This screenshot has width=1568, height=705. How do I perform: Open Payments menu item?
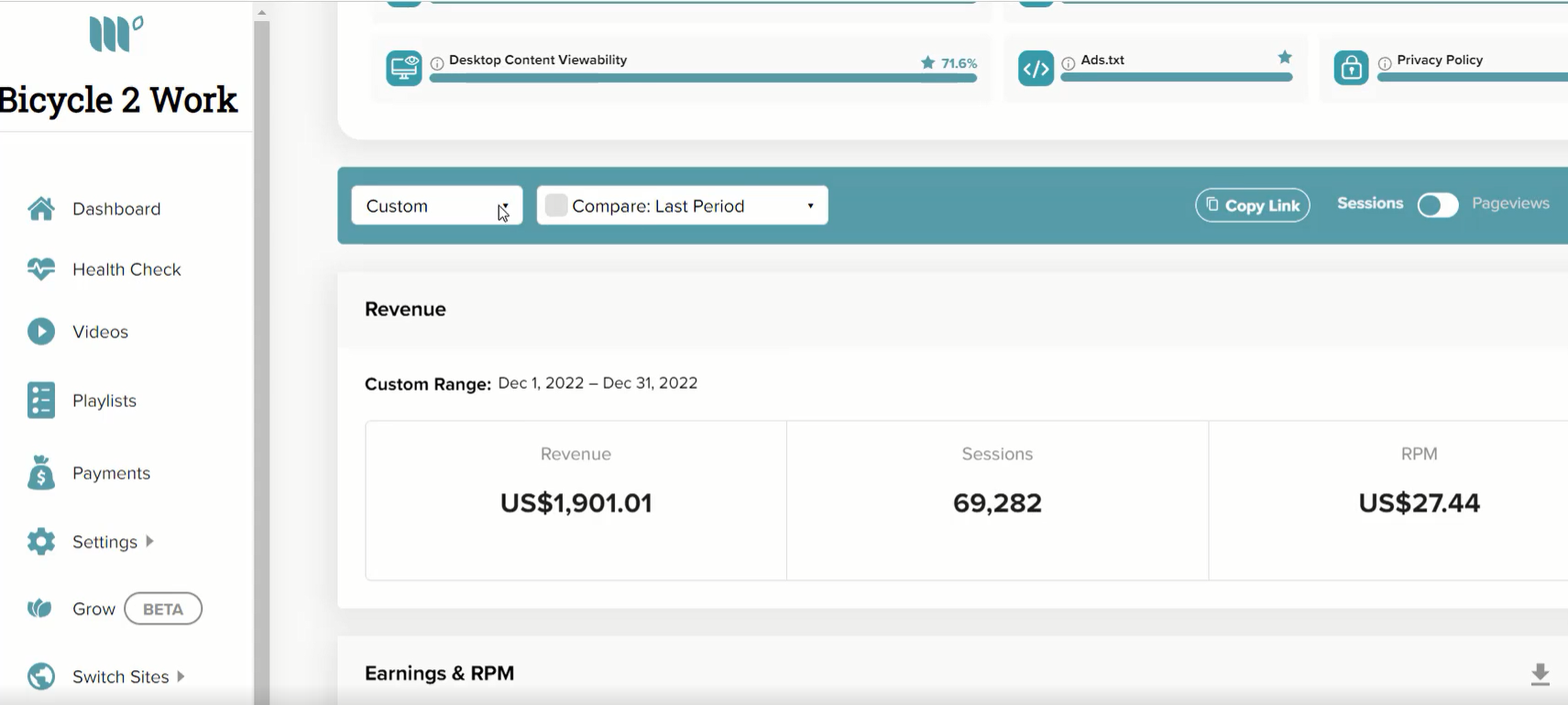111,473
